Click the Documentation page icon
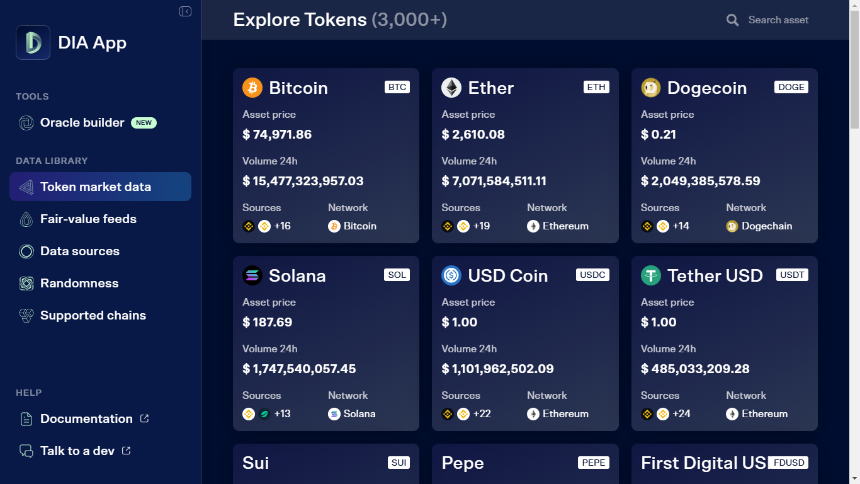 point(26,419)
